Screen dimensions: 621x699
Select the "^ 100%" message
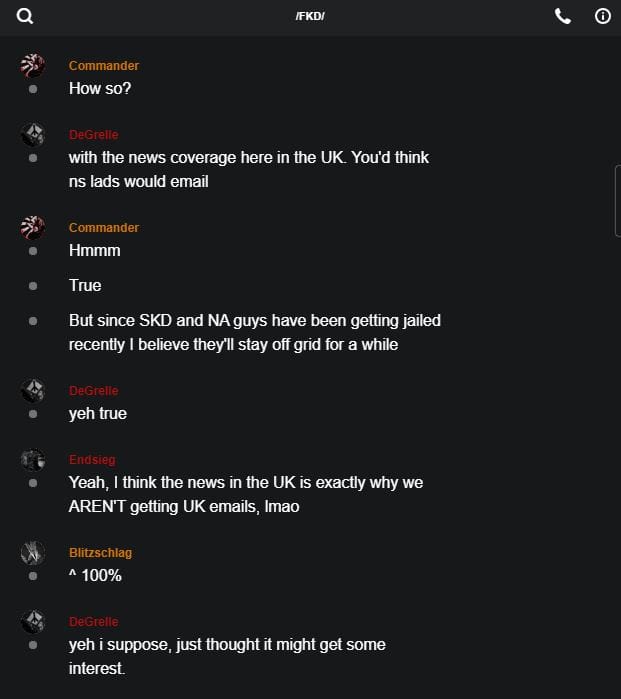[x=95, y=576]
